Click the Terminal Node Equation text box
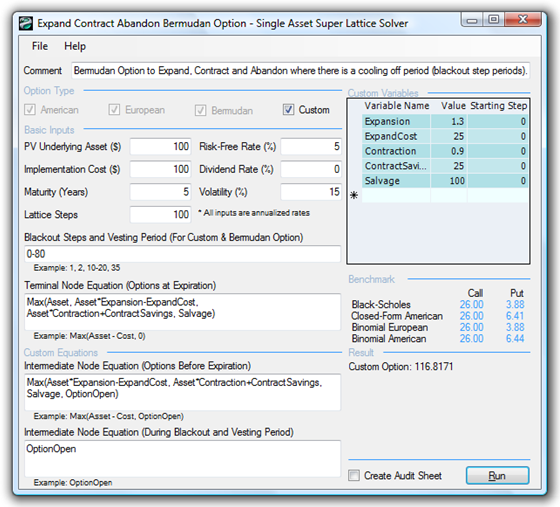The image size is (560, 507). (x=182, y=312)
